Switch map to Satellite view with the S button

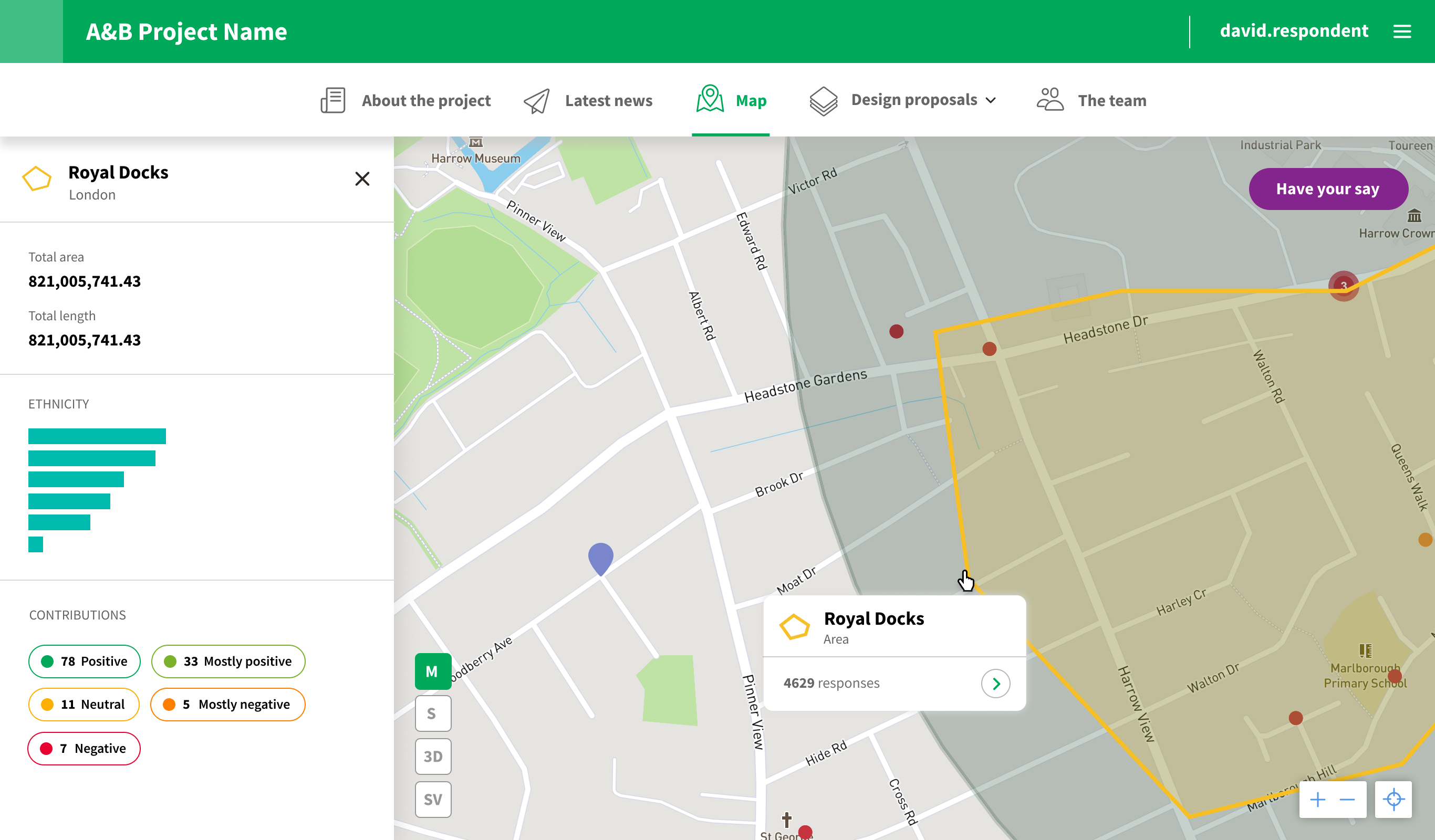[433, 713]
